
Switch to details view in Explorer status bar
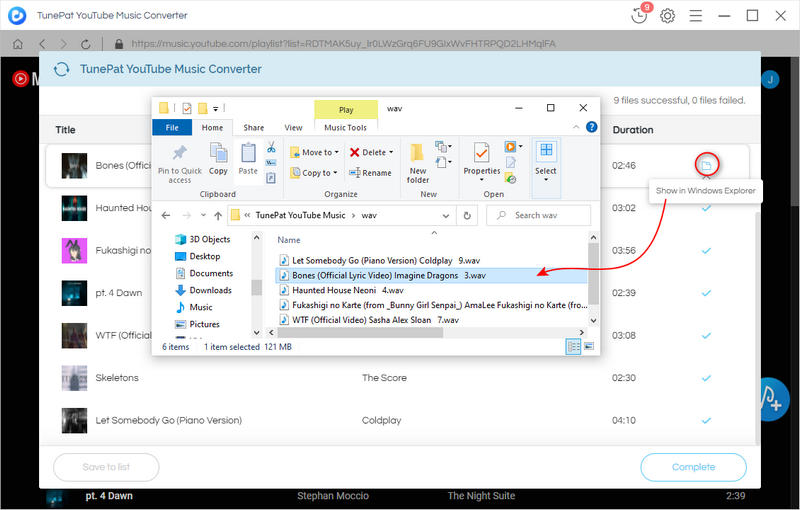[574, 346]
